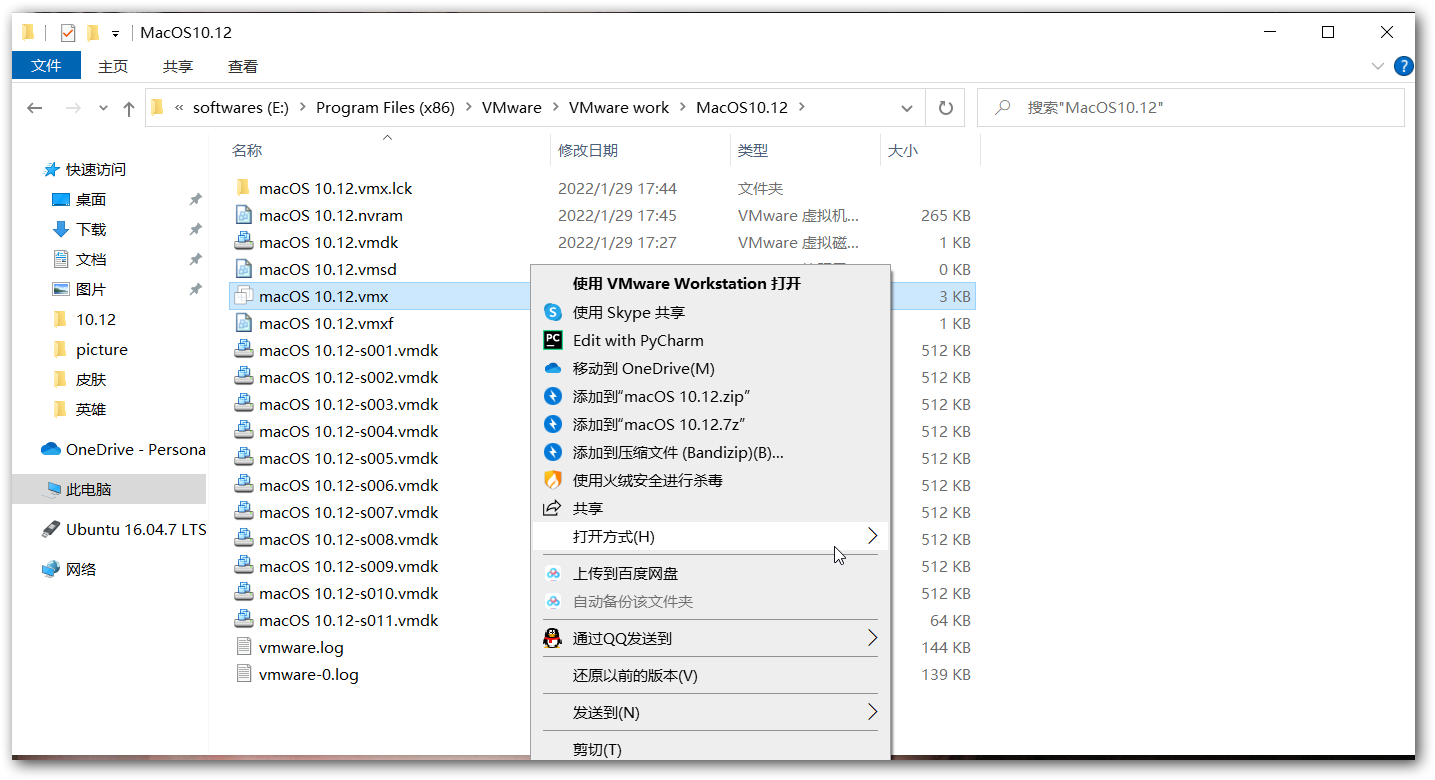Go to Program Files (x86) breadcrumb
The image size is (1435, 780).
pos(385,107)
